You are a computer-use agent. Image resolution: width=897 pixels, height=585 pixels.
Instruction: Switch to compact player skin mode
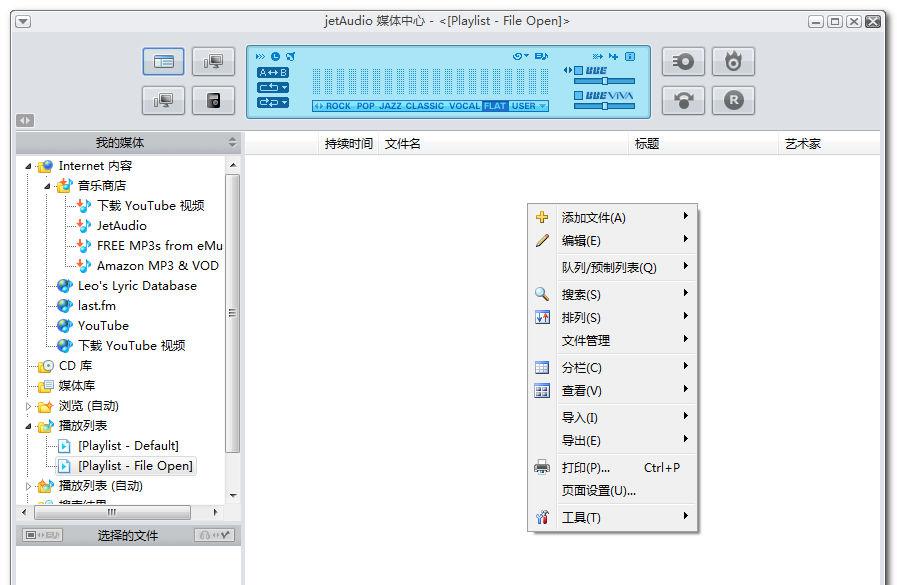tap(213, 101)
